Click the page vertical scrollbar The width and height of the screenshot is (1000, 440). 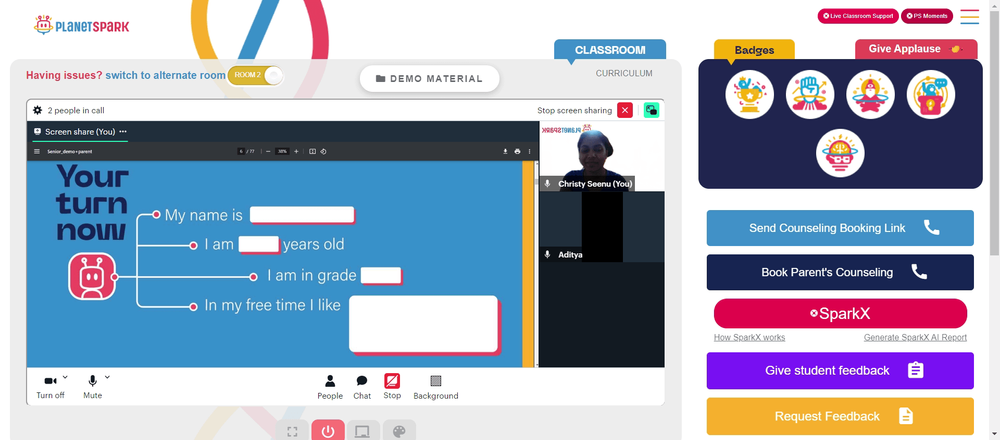click(994, 134)
